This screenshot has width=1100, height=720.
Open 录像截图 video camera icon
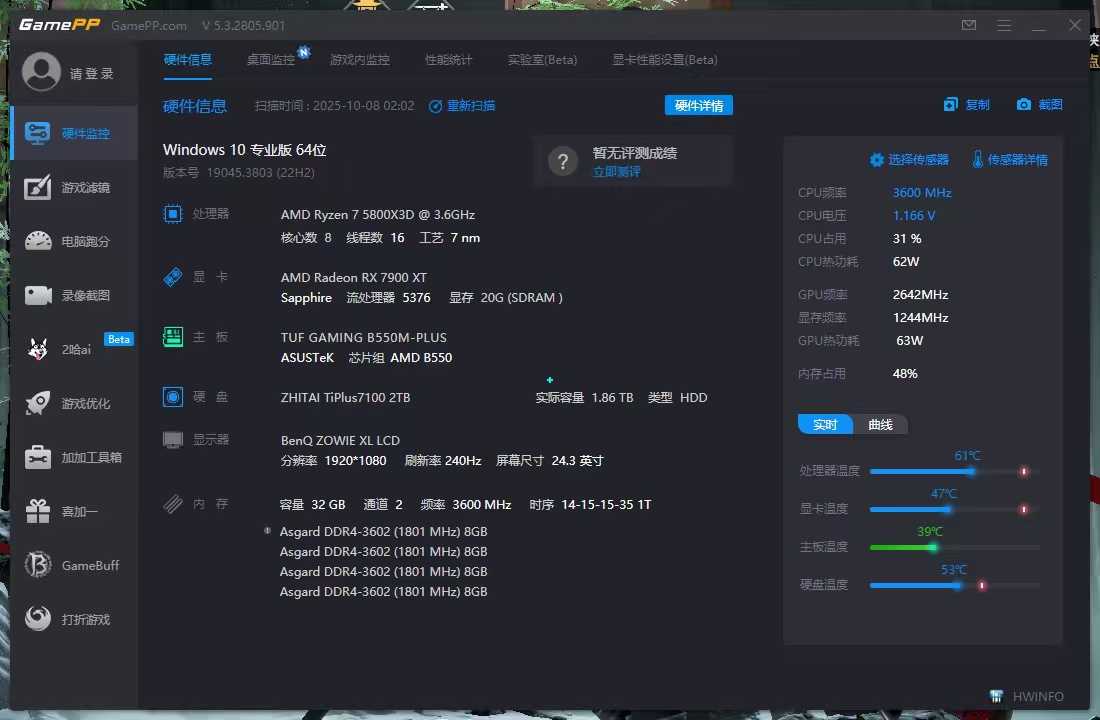pyautogui.click(x=38, y=296)
